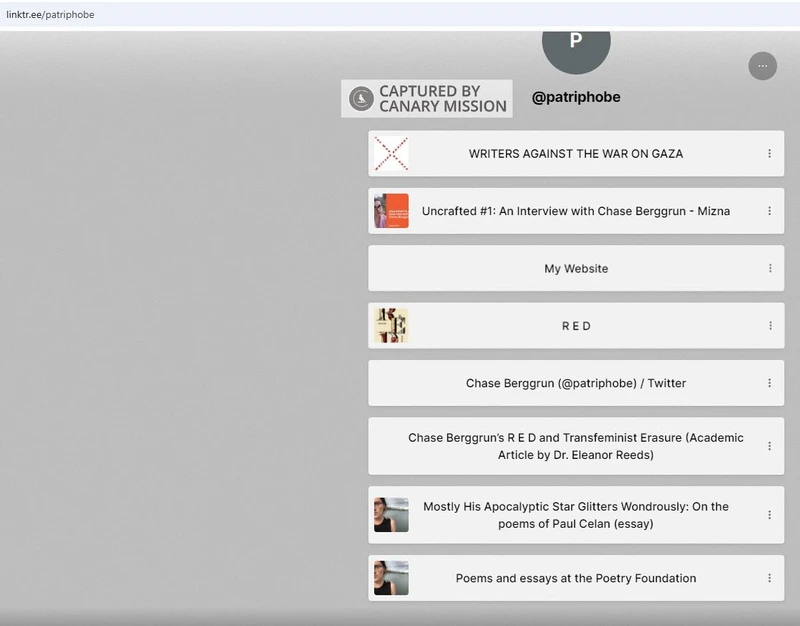Click the Captured by Canary Mission logo
This screenshot has width=800, height=626.
click(x=427, y=99)
